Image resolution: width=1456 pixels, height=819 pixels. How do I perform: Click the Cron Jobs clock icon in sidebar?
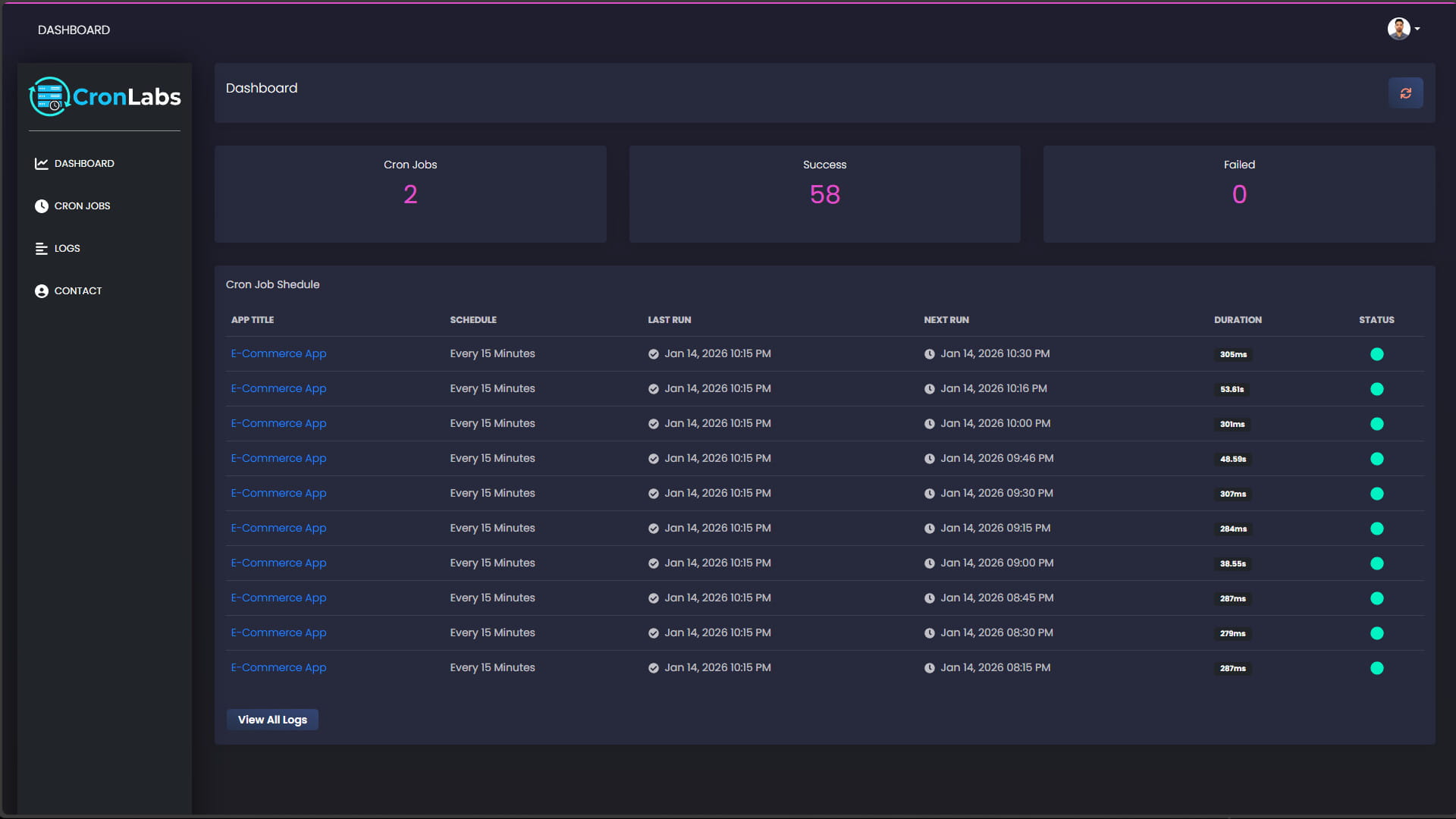click(42, 206)
